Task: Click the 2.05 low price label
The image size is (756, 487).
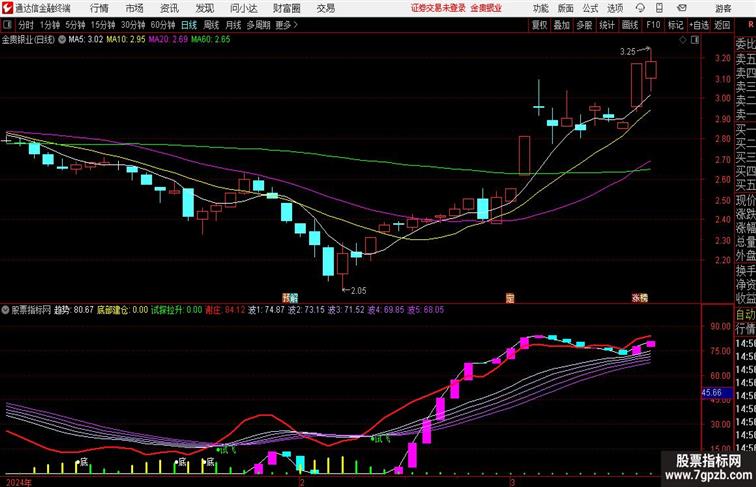Action: (x=358, y=291)
